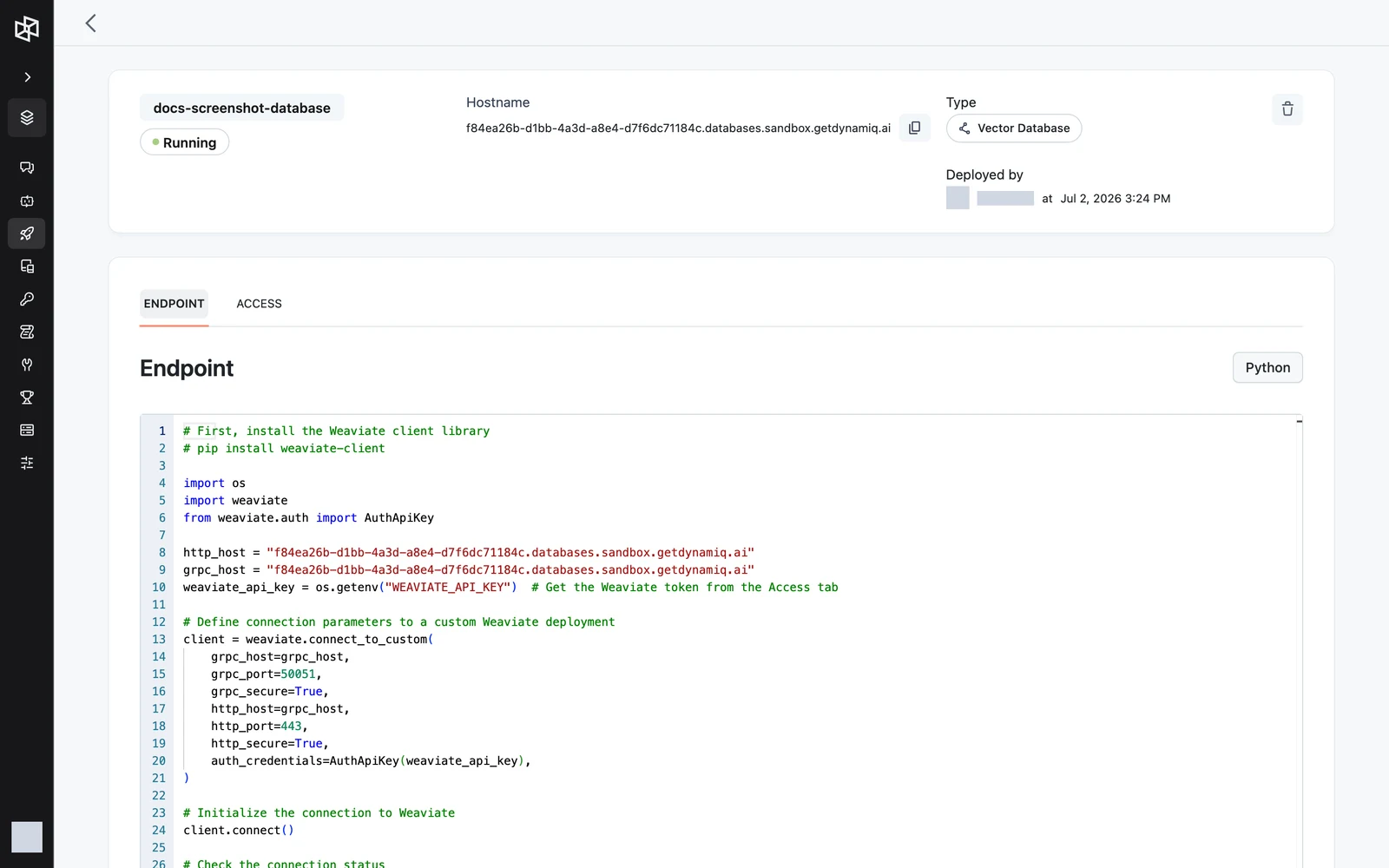Click the Endpoint heading
Image resolution: width=1389 pixels, height=868 pixels.
coord(187,368)
